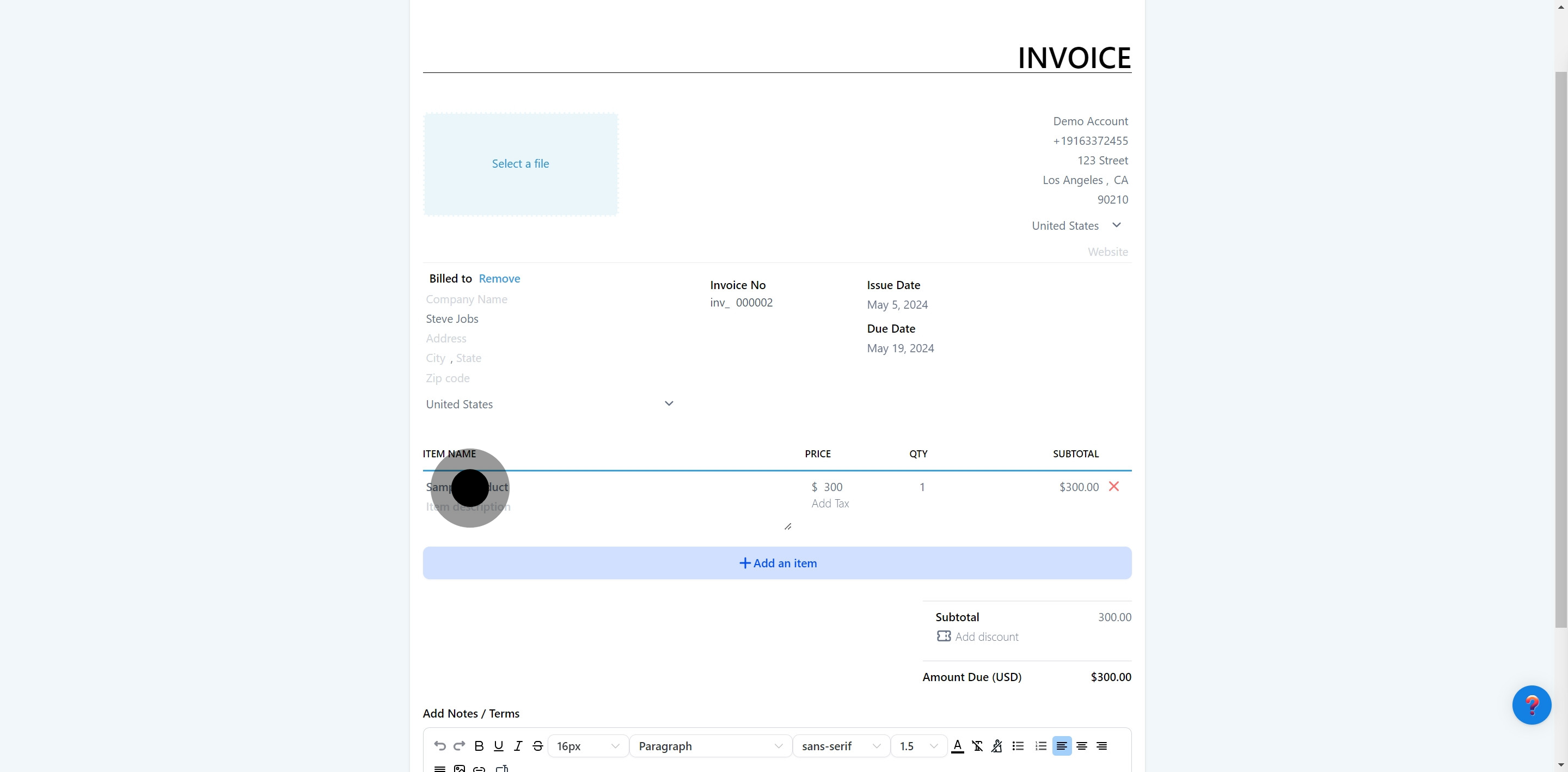Screen dimensions: 1568x772
Task: Click the undo icon in notes editor
Action: coord(439,746)
